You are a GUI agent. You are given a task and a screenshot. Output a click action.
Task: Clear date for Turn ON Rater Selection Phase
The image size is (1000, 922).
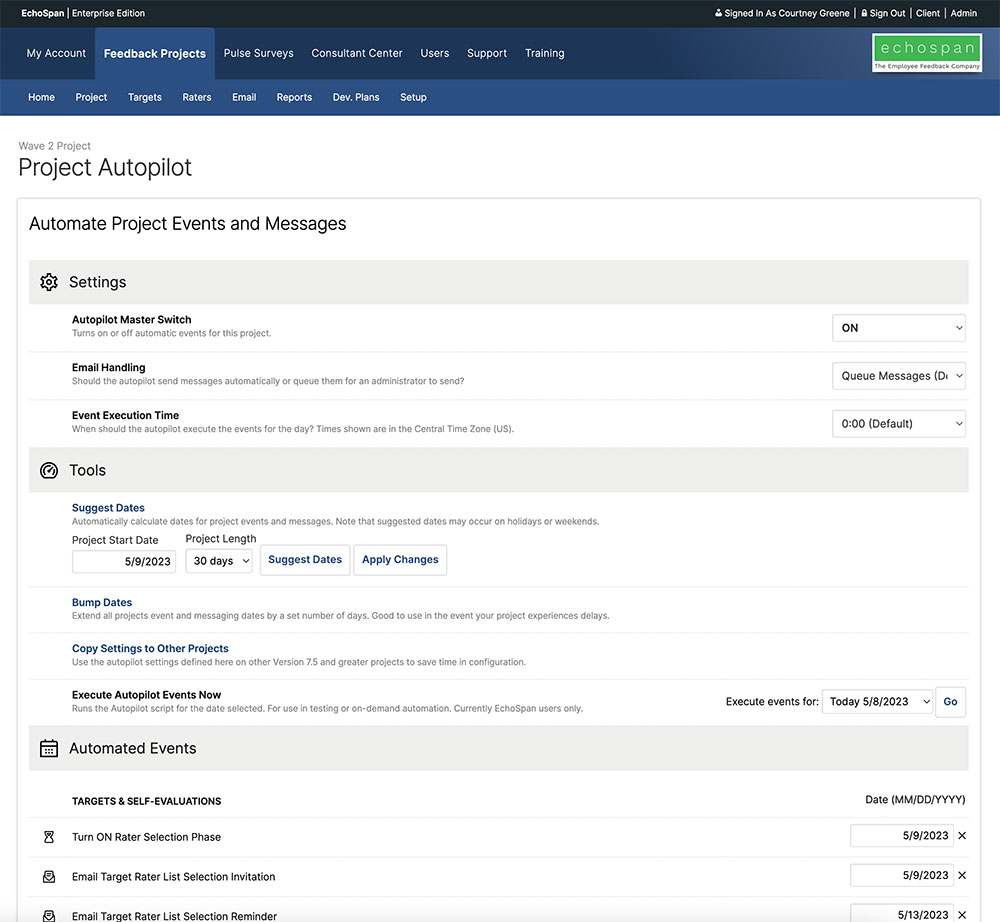pos(962,836)
